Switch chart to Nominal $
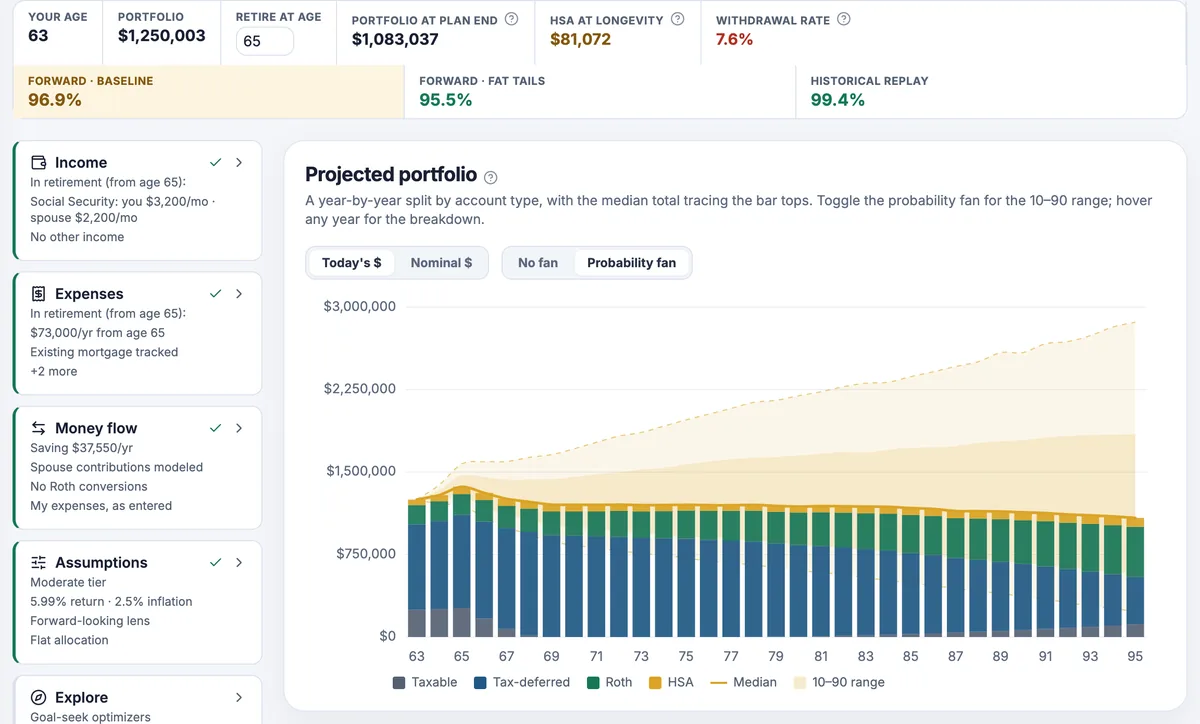 (441, 263)
